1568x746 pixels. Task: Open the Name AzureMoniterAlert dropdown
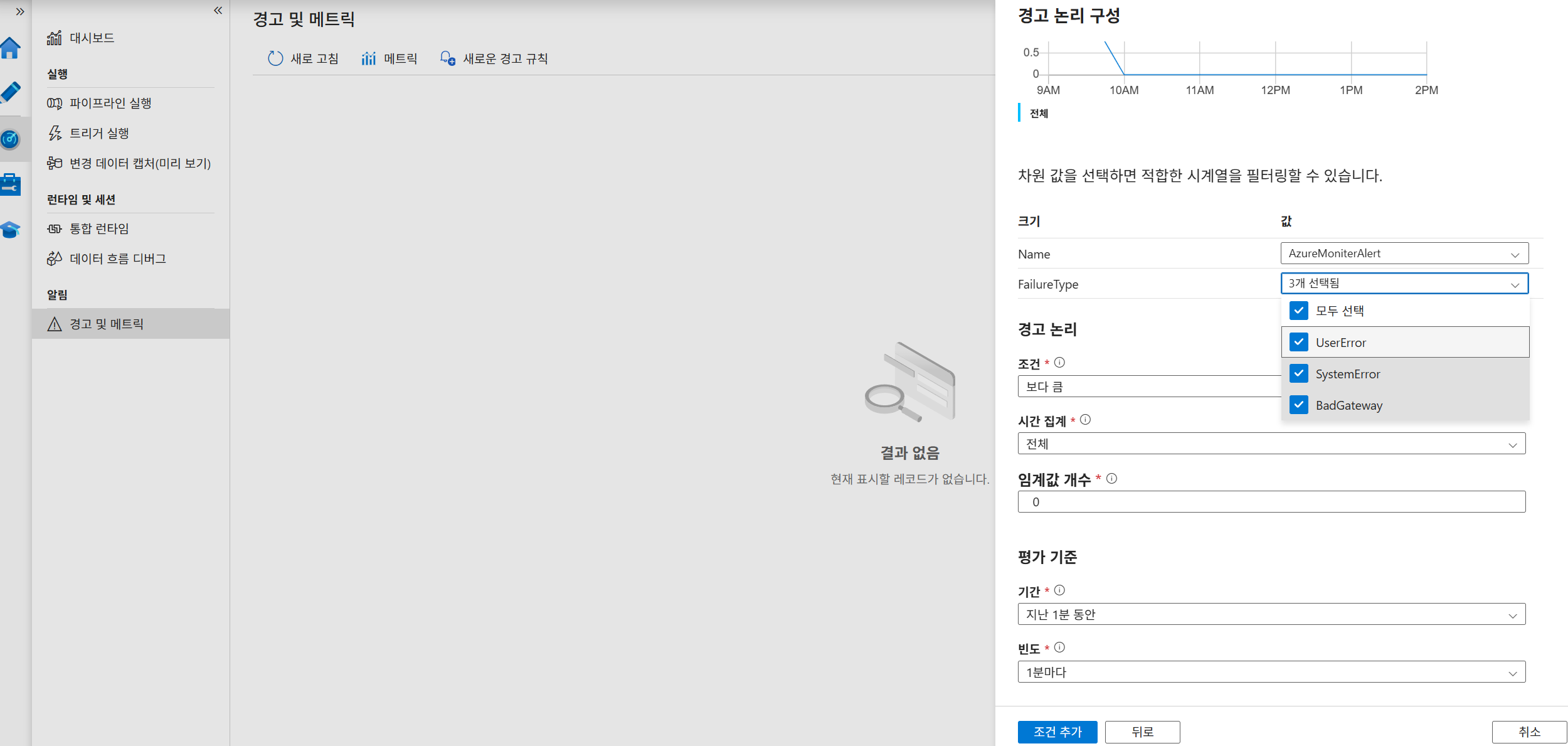[x=1404, y=253]
